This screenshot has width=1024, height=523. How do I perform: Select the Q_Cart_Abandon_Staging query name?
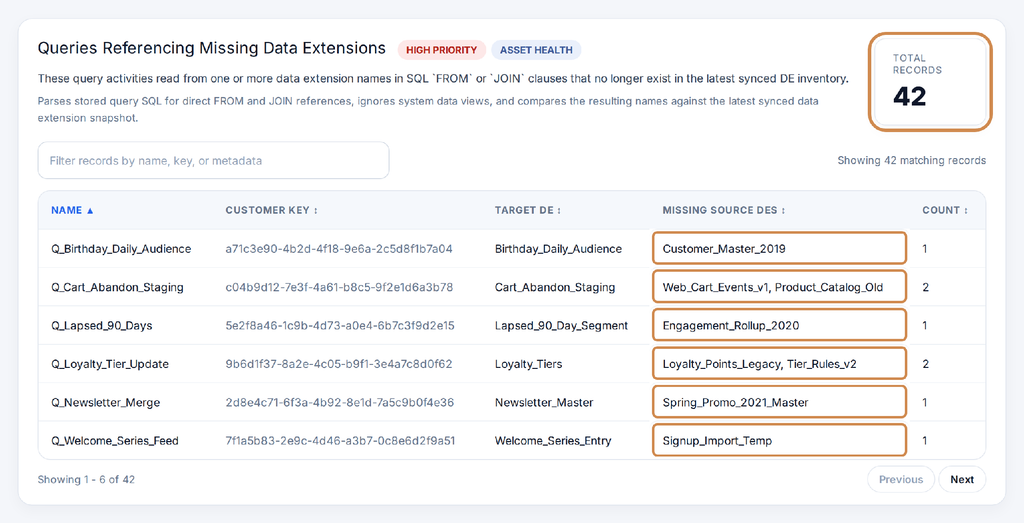[118, 287]
